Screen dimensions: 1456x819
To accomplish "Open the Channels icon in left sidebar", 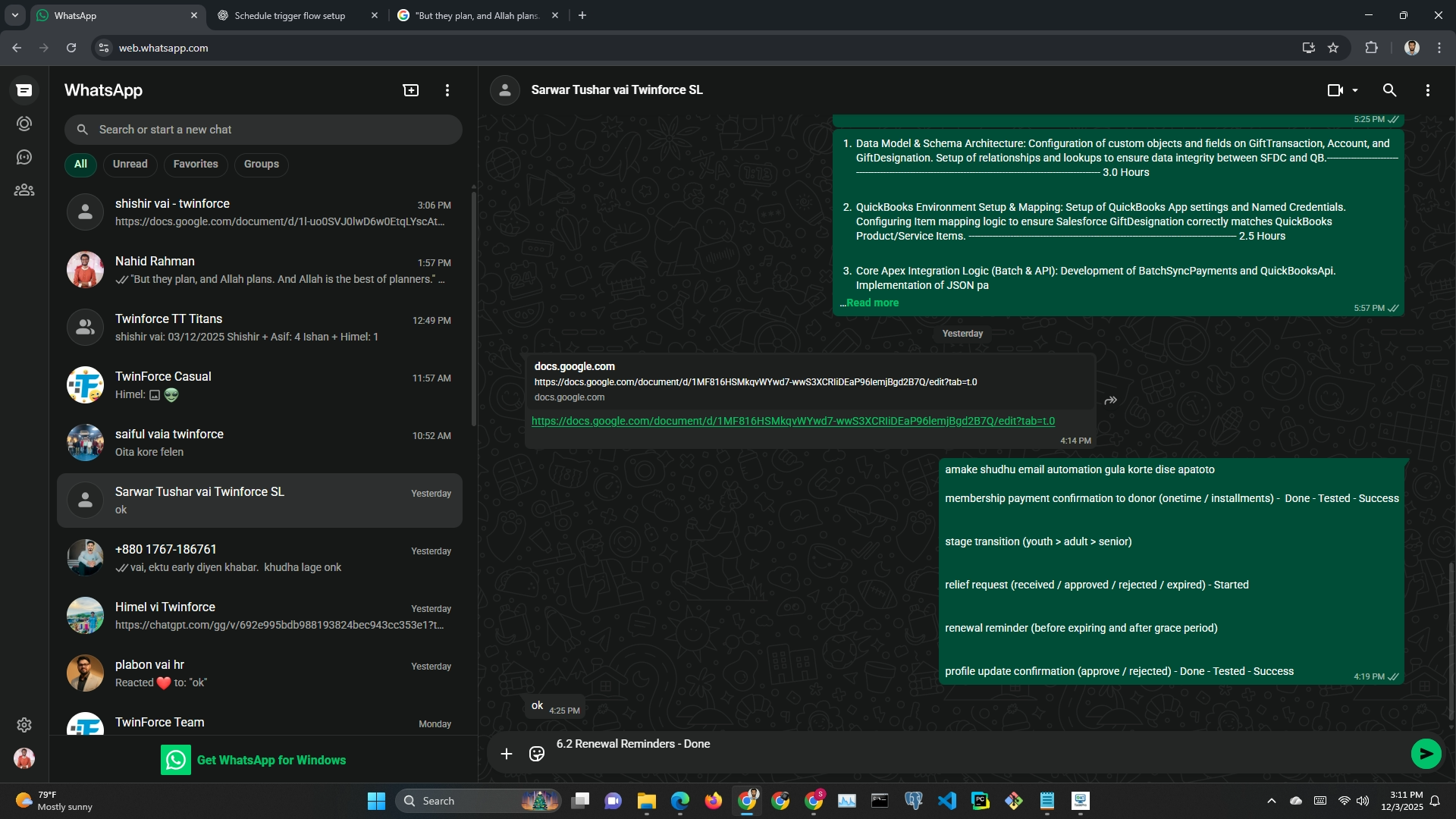I will point(24,157).
